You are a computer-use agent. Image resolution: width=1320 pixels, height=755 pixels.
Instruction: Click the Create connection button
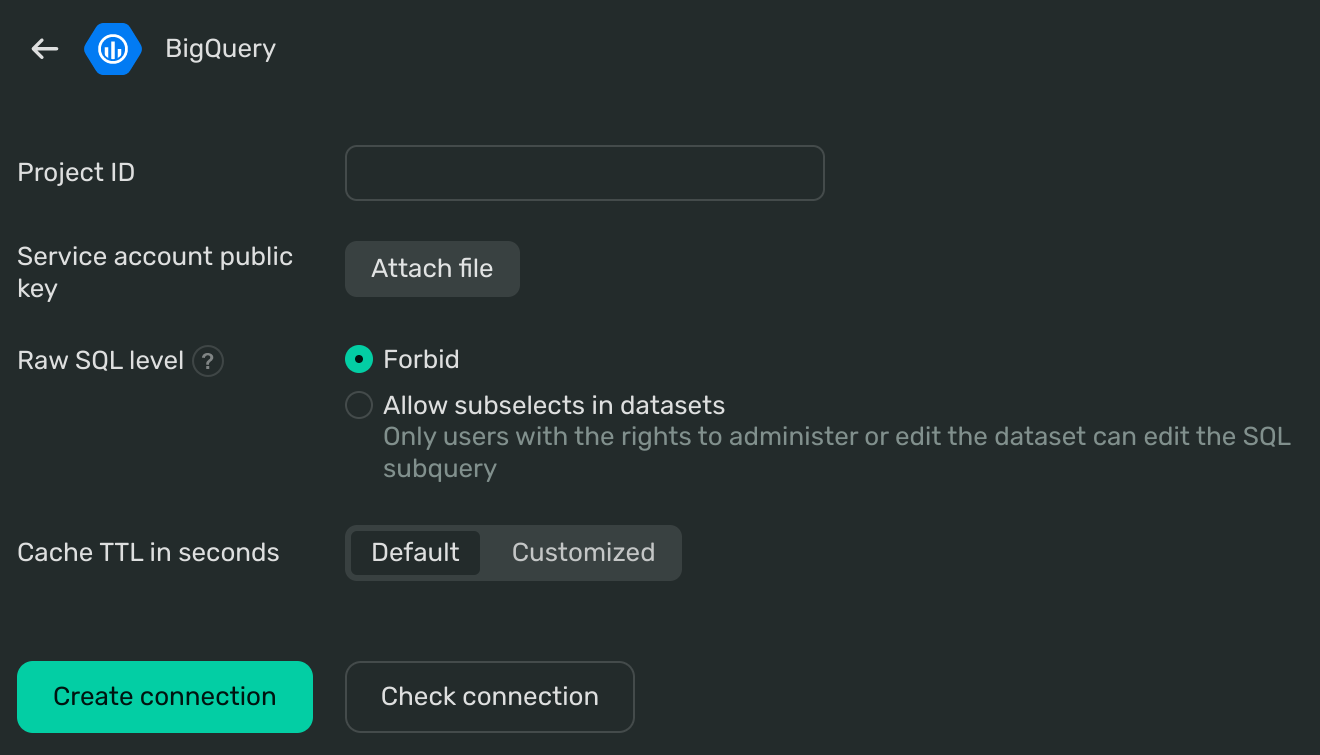pyautogui.click(x=165, y=697)
